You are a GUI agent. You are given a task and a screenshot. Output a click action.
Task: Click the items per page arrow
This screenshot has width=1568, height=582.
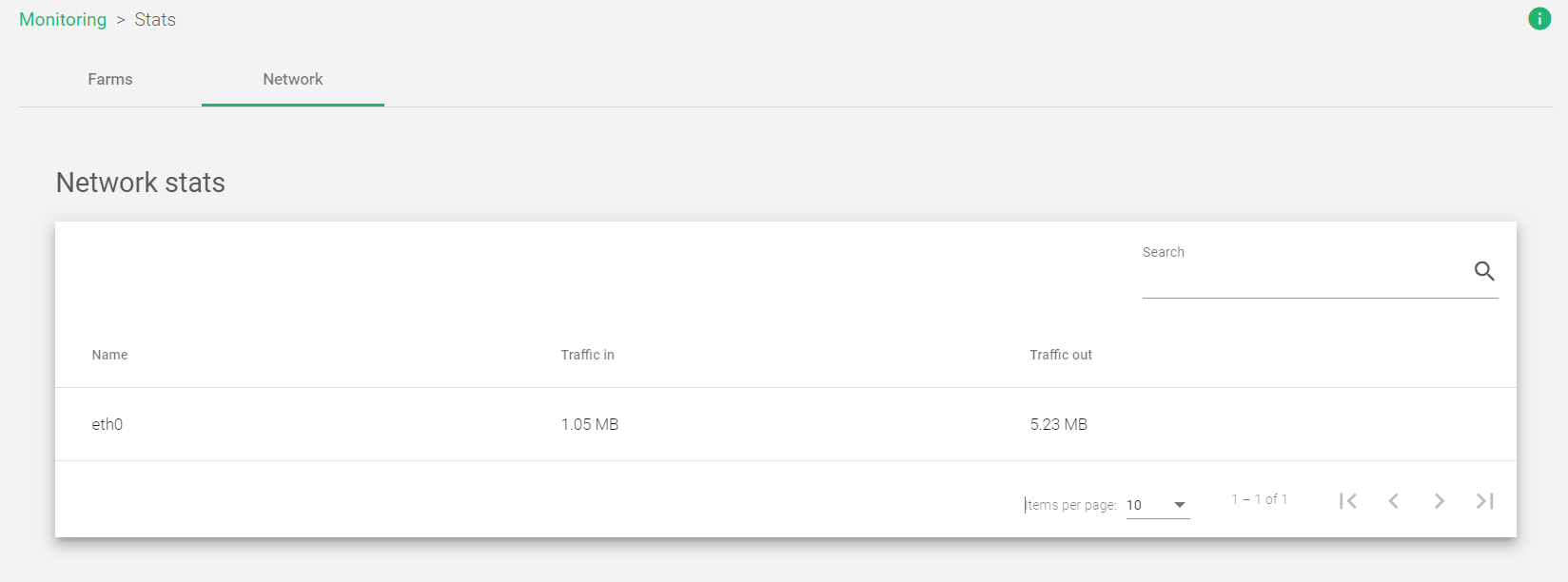[1180, 505]
